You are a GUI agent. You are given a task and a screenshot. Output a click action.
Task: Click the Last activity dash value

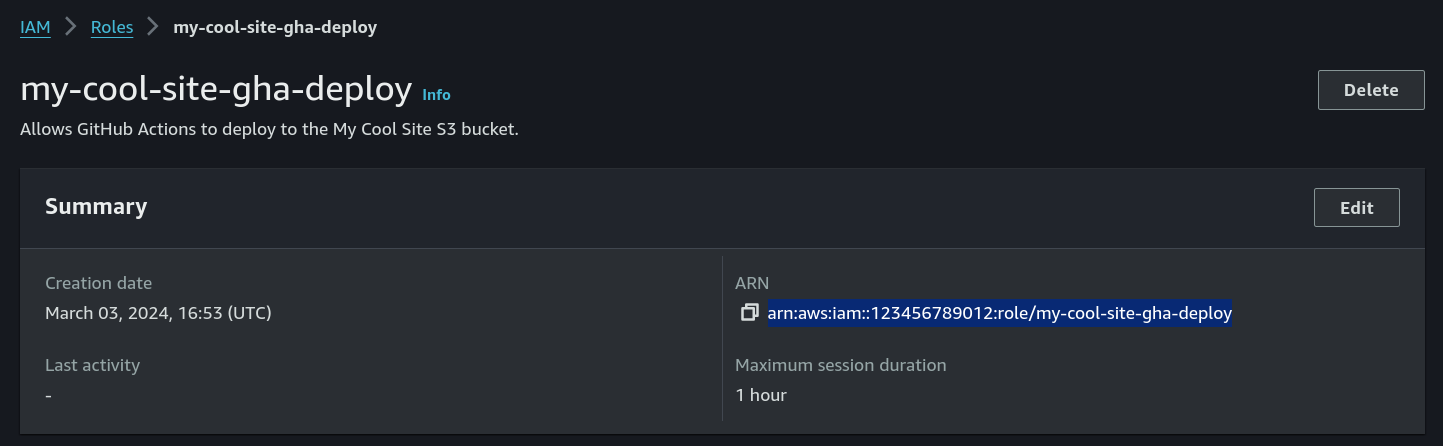[49, 395]
